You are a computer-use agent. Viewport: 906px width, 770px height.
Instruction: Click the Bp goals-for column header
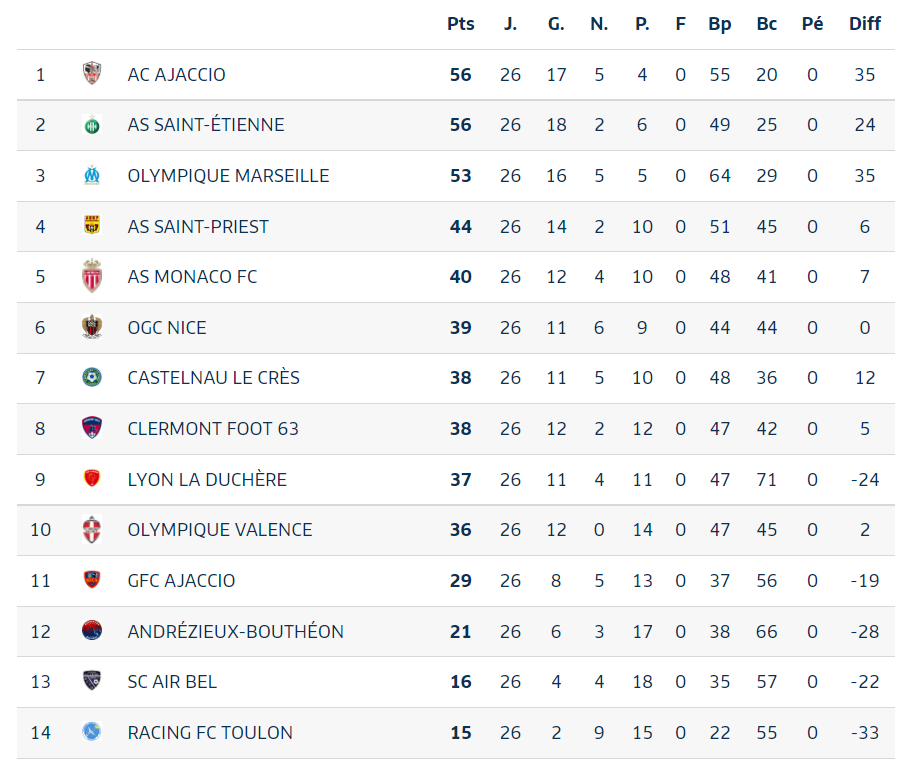(720, 24)
